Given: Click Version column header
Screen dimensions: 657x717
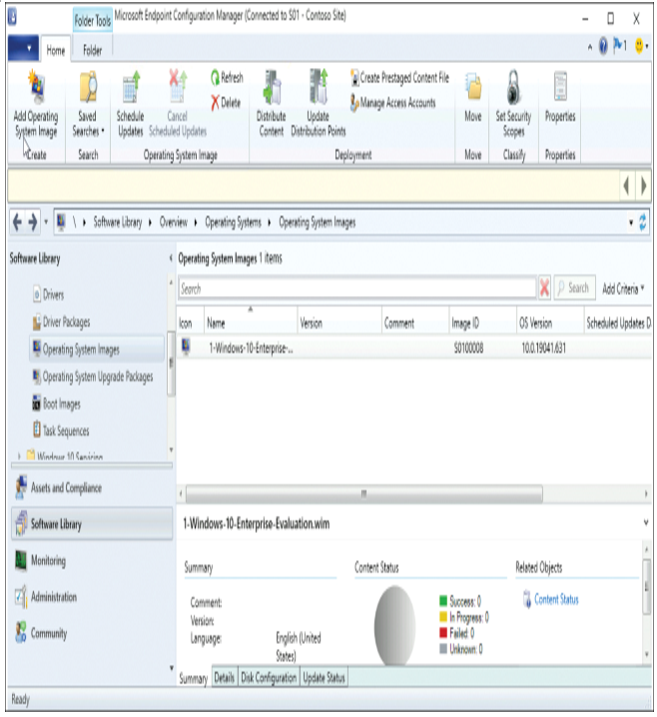Looking at the screenshot, I should click(x=339, y=323).
